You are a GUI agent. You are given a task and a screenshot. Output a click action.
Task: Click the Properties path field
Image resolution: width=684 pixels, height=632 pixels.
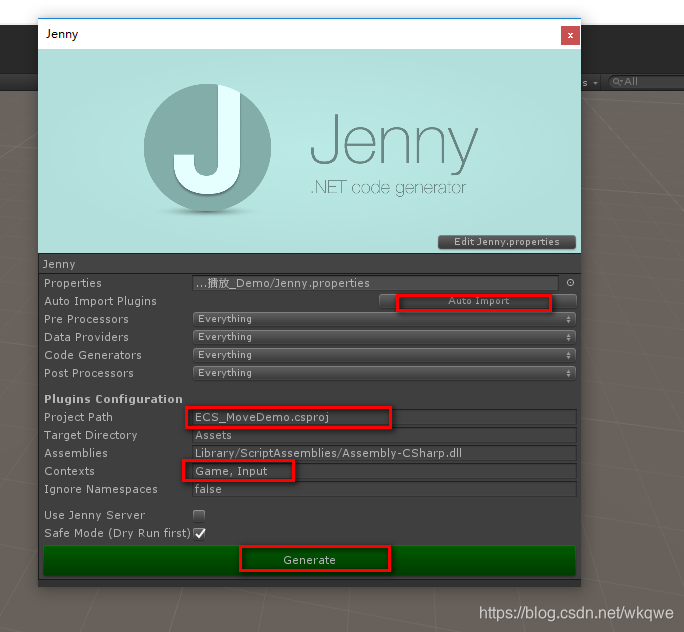pyautogui.click(x=375, y=283)
